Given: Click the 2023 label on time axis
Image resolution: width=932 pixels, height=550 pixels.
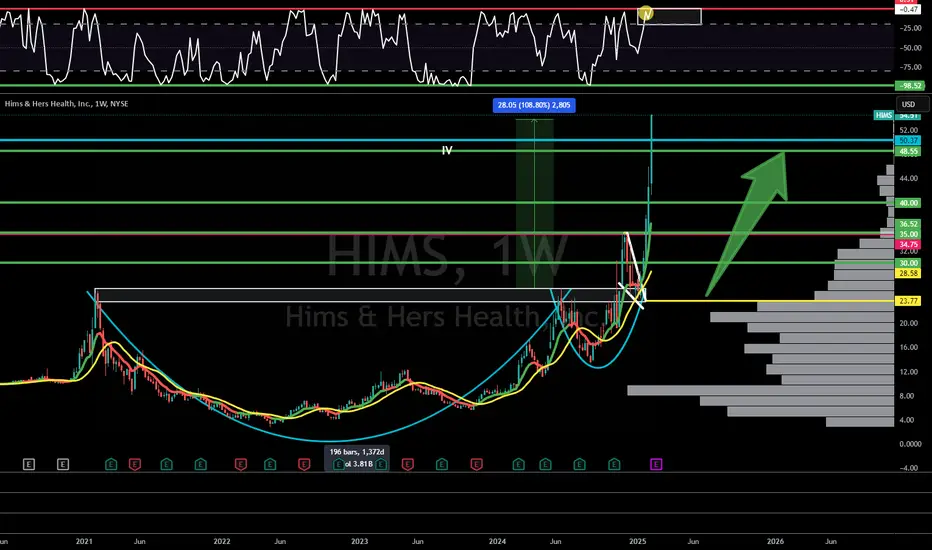Looking at the screenshot, I should click(x=359, y=542).
